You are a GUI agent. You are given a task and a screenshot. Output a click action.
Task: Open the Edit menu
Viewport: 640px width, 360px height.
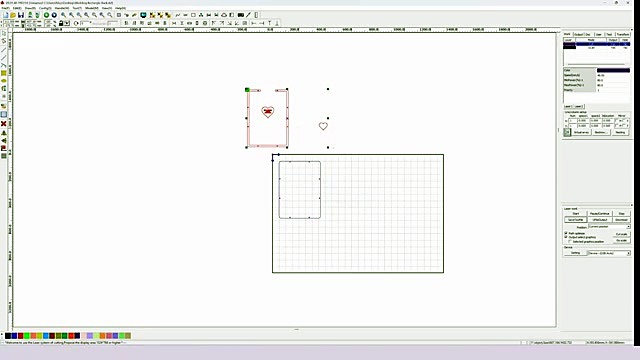pos(17,8)
